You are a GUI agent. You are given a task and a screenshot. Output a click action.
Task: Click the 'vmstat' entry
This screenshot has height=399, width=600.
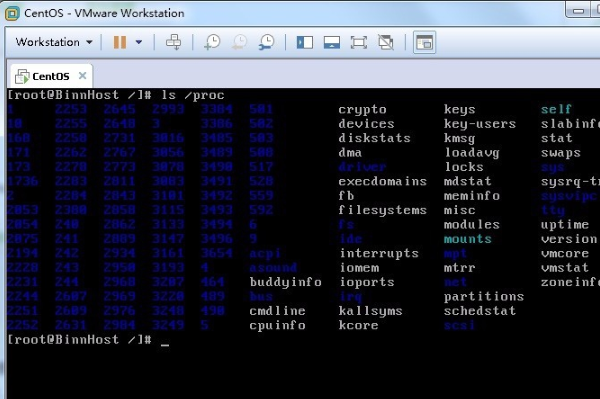(x=565, y=267)
